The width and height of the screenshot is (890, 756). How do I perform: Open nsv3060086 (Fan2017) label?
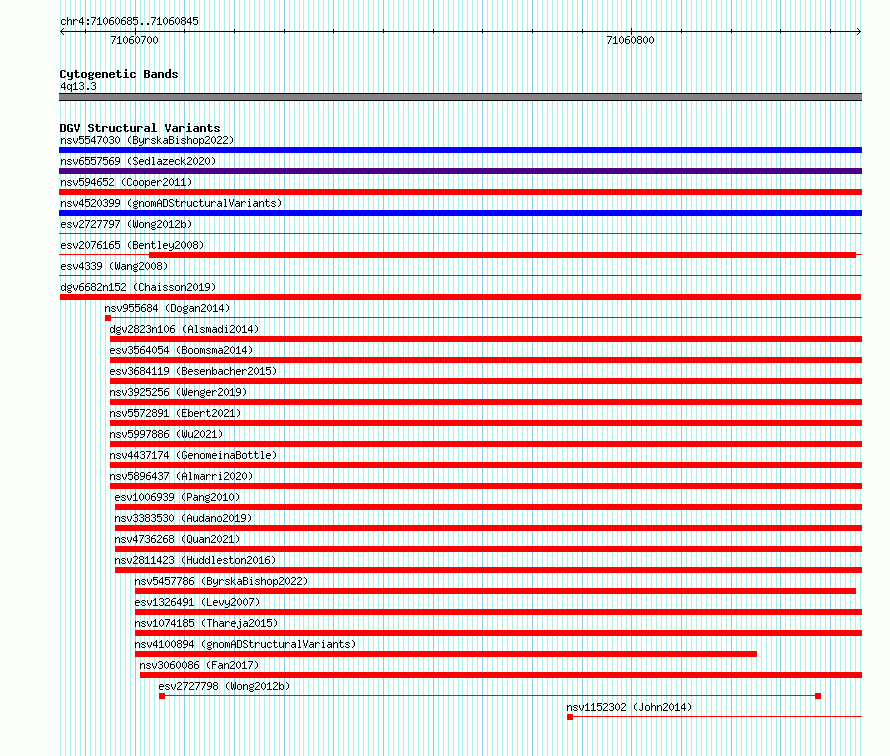[199, 665]
